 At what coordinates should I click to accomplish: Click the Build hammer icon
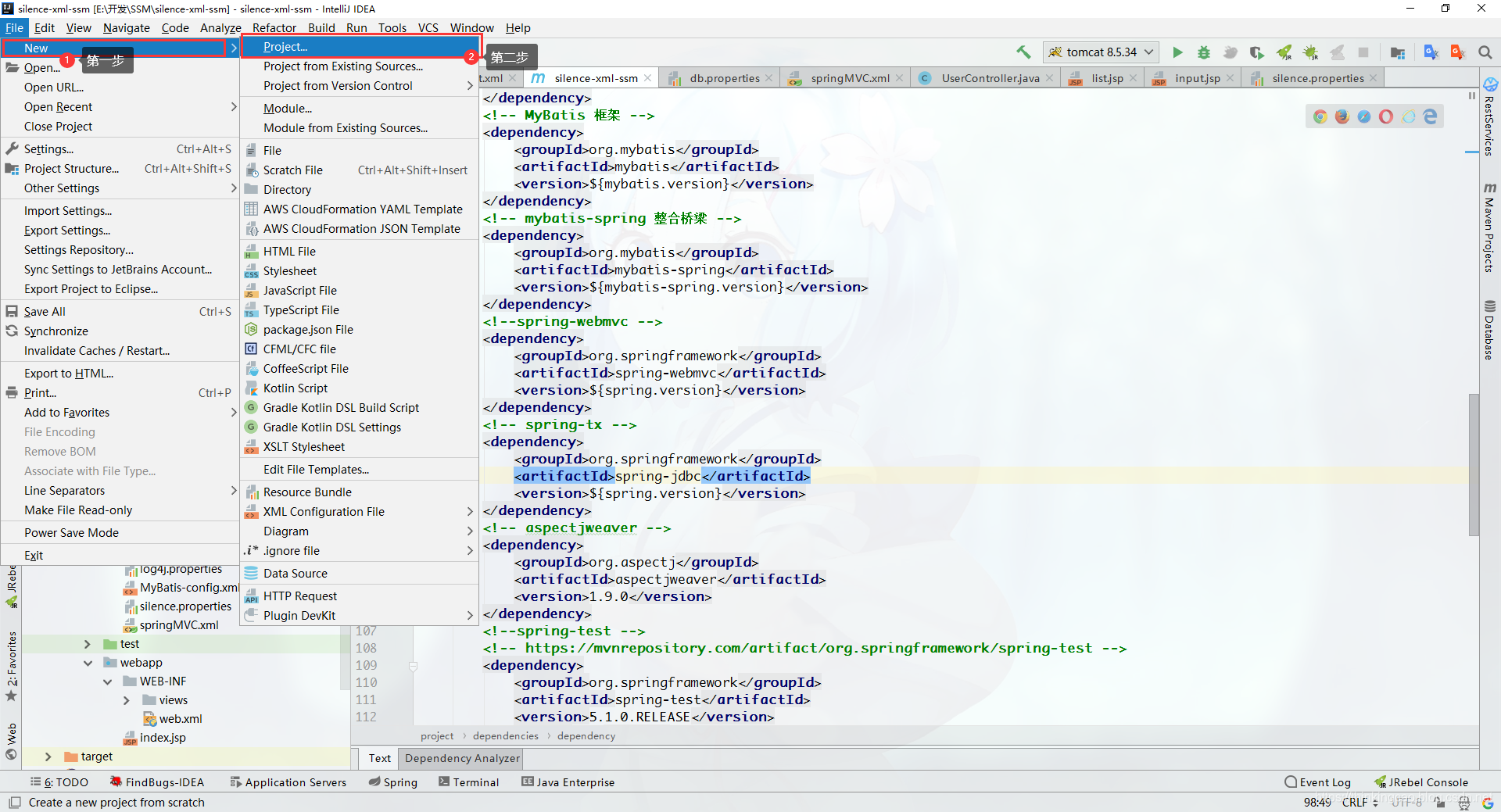click(x=1023, y=52)
